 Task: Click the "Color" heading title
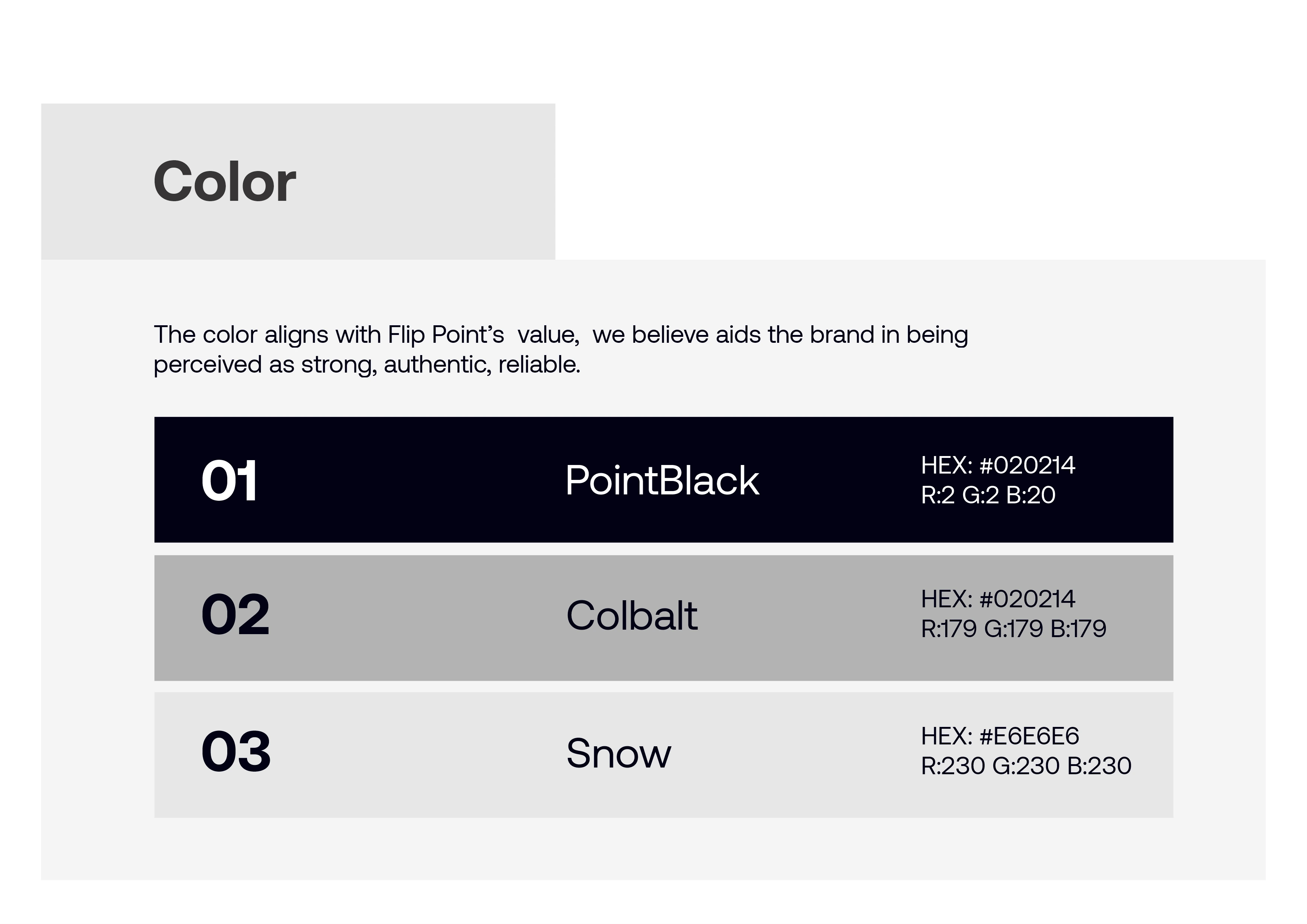225,182
